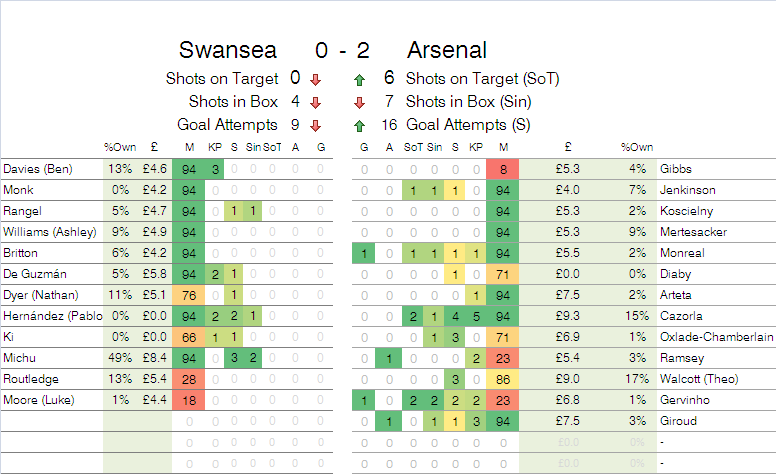Select the Arsenal team title
Image resolution: width=776 pixels, height=474 pixels.
click(447, 50)
